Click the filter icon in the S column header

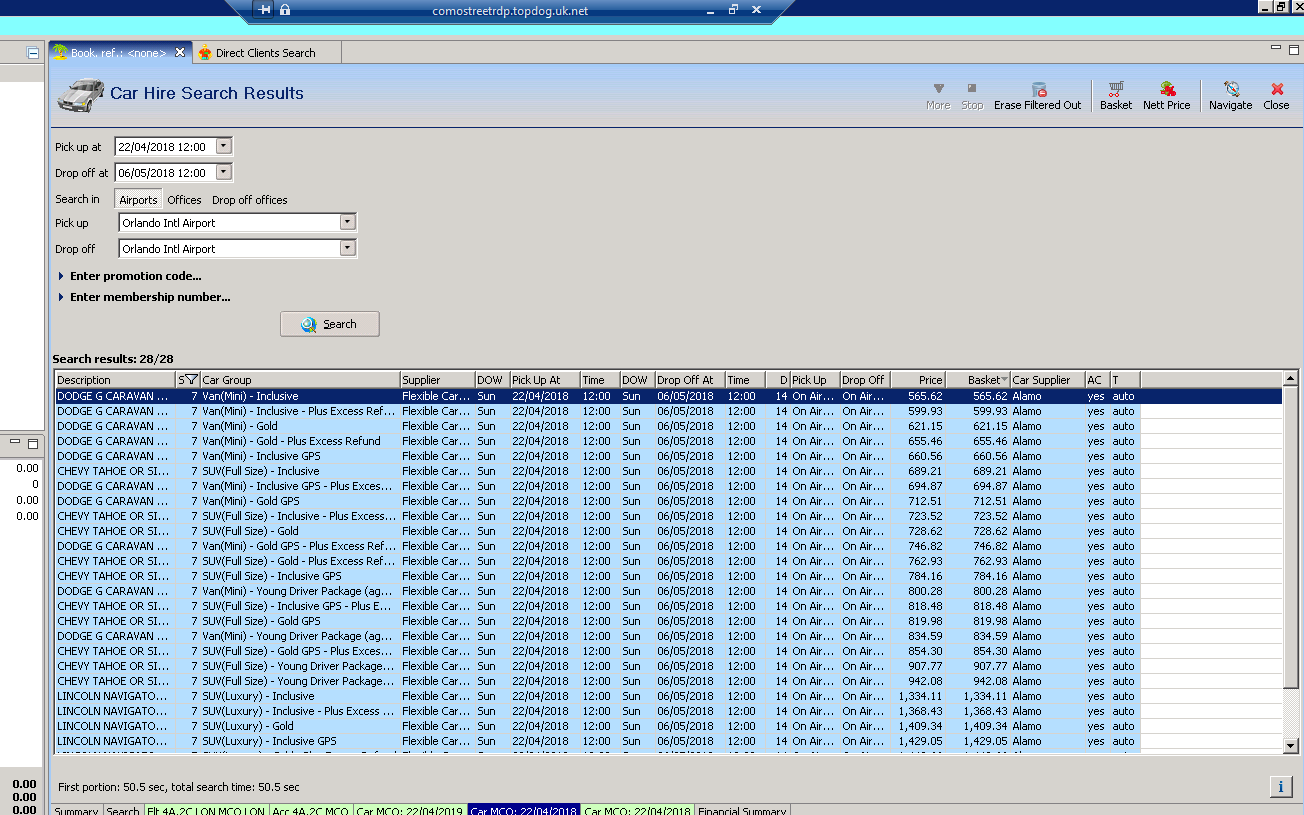pos(191,380)
